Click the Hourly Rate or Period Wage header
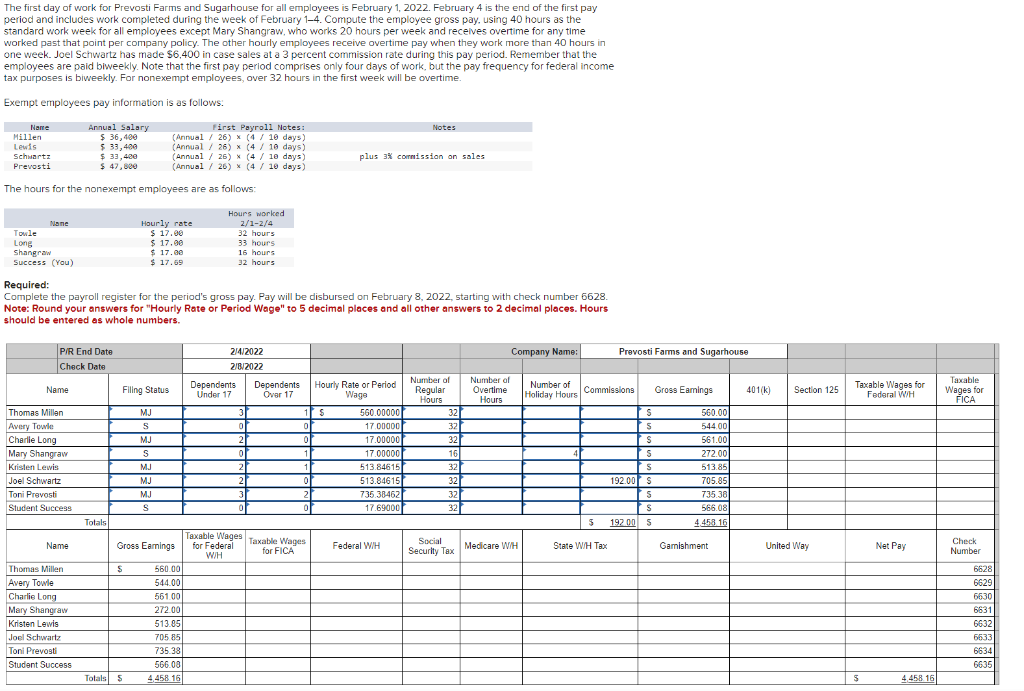Screen dimensions: 1024x691 pos(356,390)
